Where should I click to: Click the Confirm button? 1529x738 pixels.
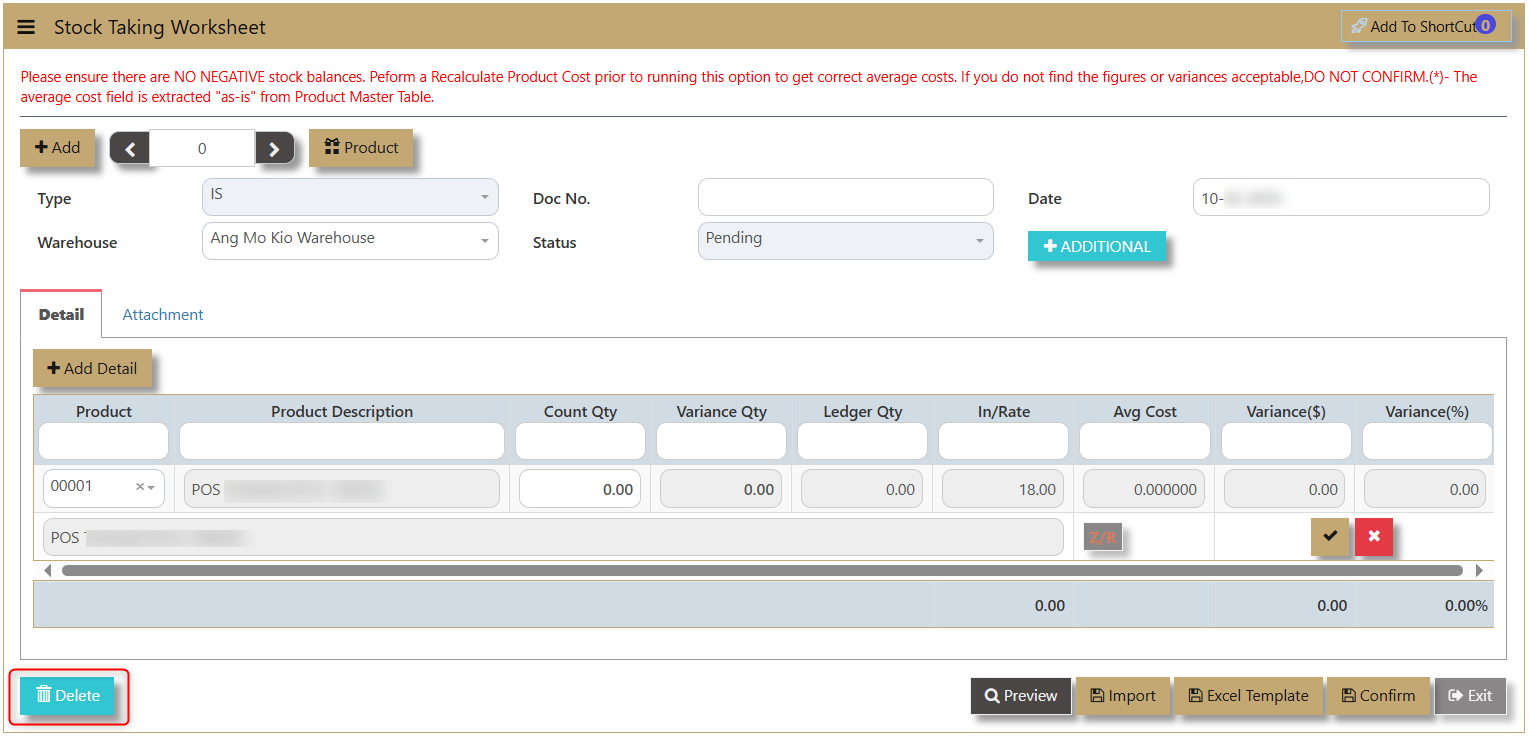tap(1378, 696)
